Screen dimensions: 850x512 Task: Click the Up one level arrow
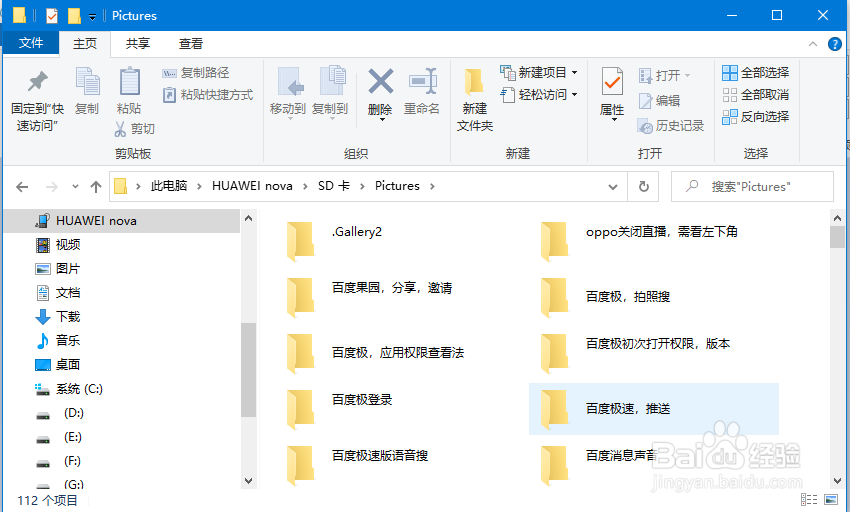point(96,187)
